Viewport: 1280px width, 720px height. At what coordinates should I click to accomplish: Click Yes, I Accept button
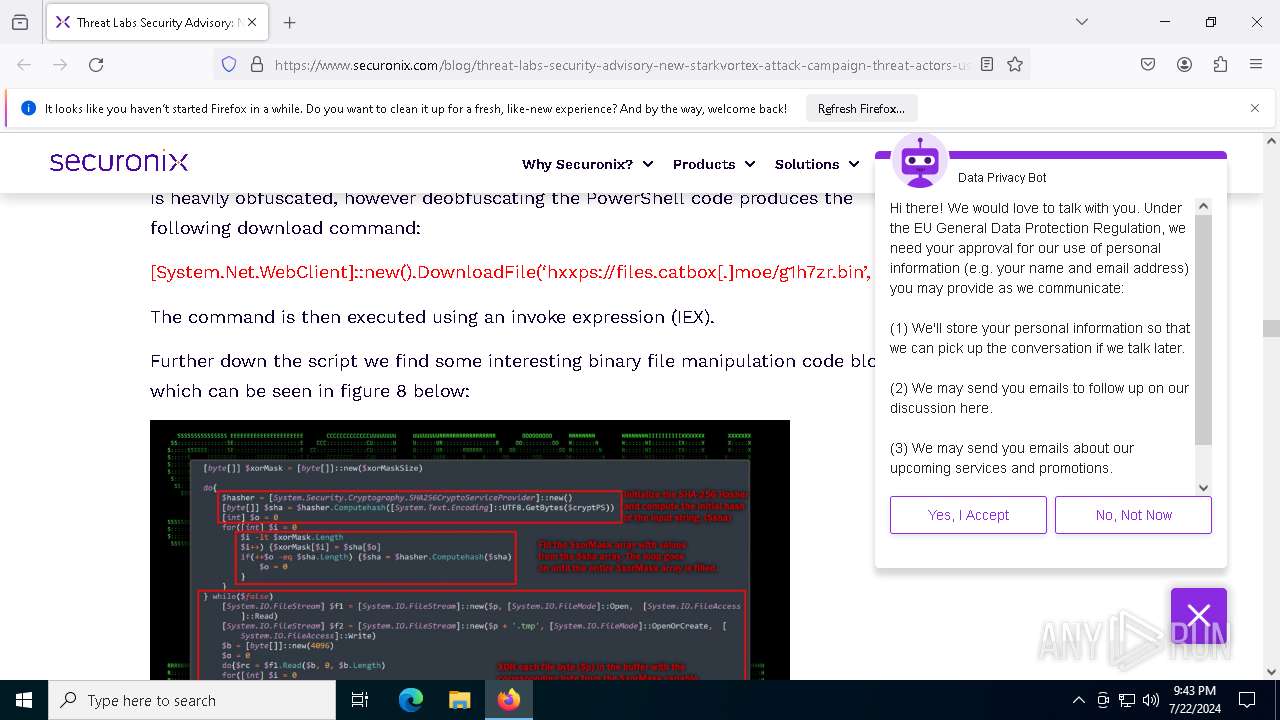coord(968,515)
